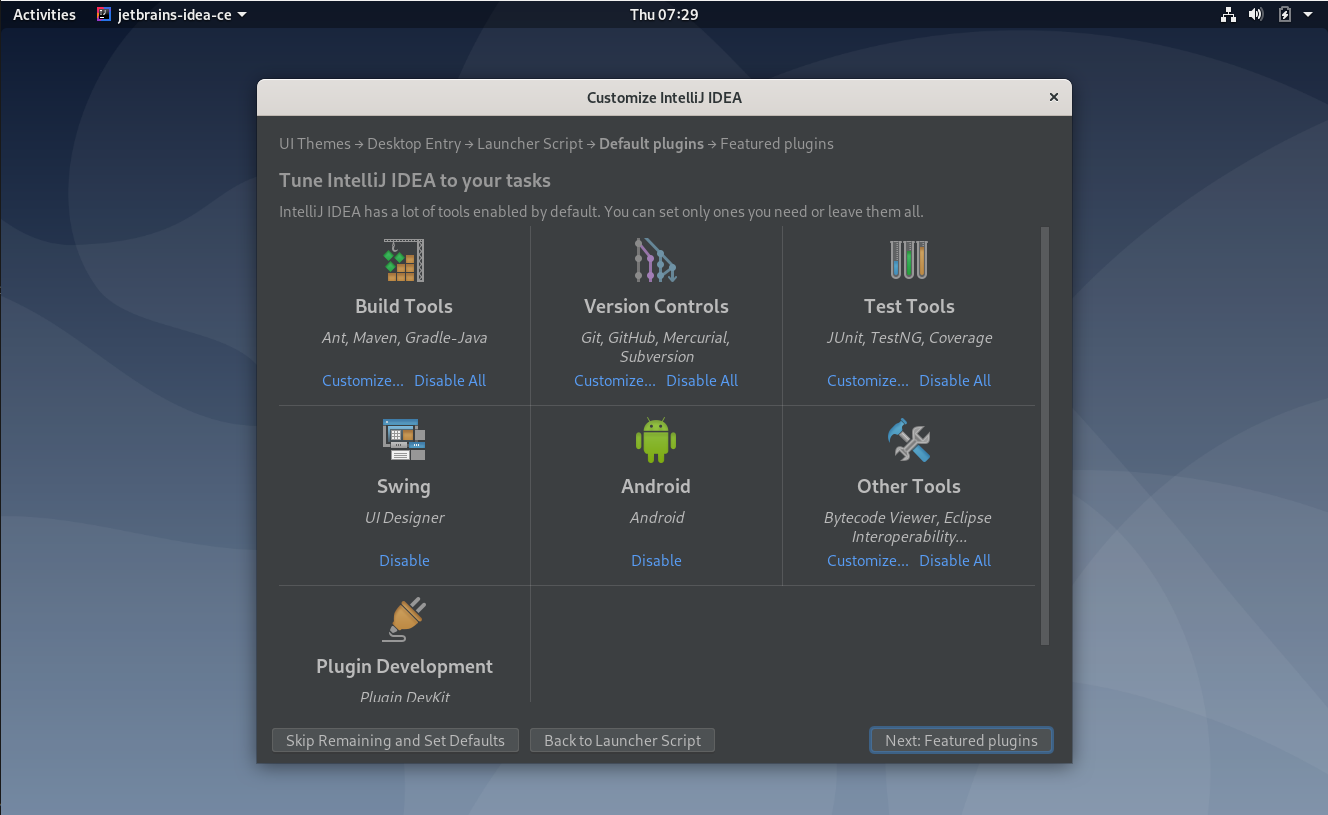Disable all Test Tools plugins
Screen dimensions: 1328x815
pos(955,380)
